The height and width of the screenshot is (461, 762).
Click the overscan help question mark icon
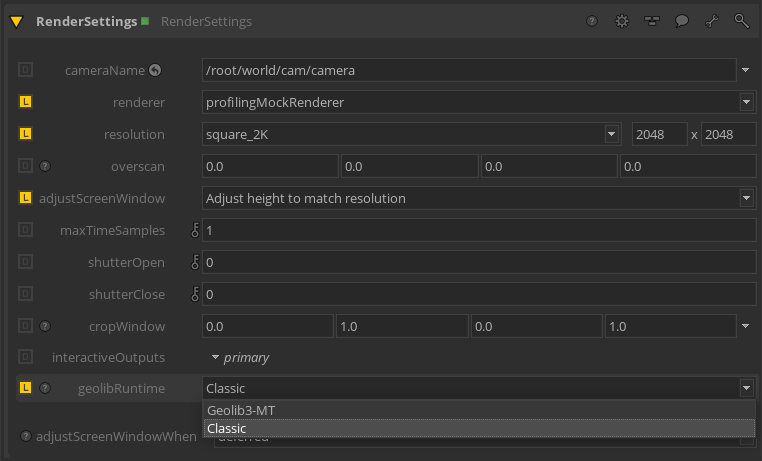pyautogui.click(x=44, y=166)
